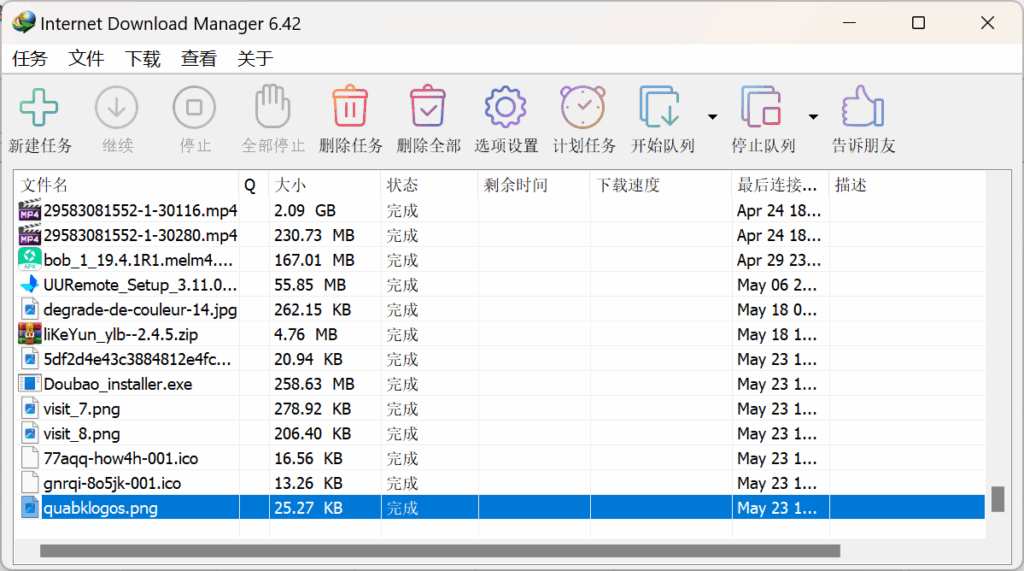1024x571 pixels.
Task: Select file visit_8.png
Action: click(82, 434)
